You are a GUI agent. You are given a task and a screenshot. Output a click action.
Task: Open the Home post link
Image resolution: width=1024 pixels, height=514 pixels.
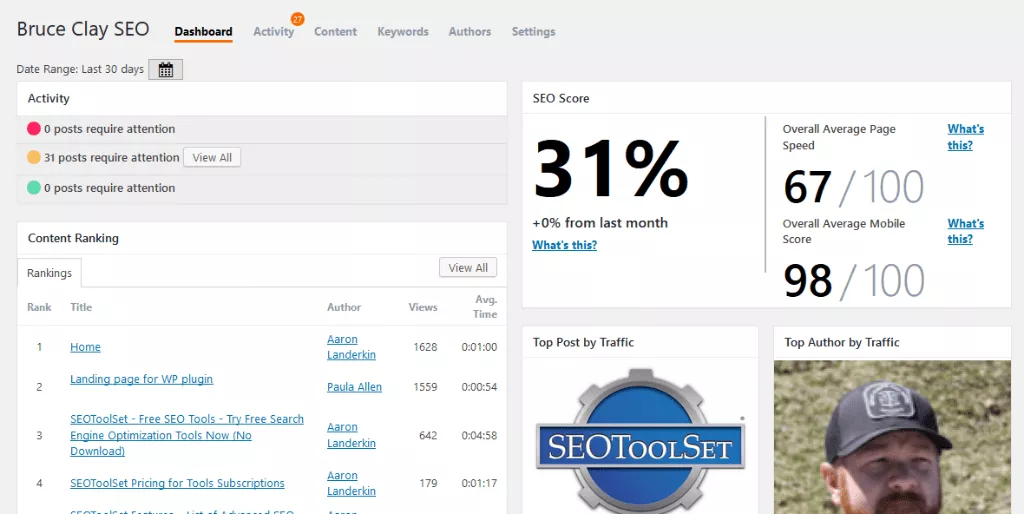pyautogui.click(x=86, y=347)
